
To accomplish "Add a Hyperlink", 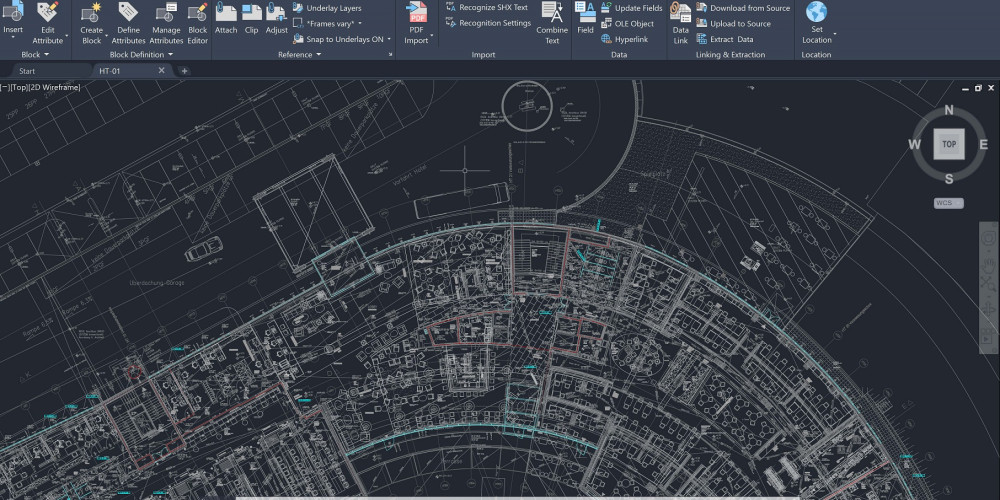I will pos(624,39).
